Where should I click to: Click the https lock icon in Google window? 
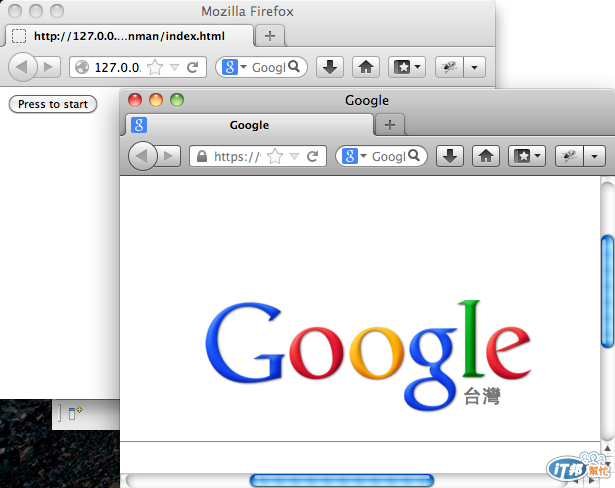202,156
